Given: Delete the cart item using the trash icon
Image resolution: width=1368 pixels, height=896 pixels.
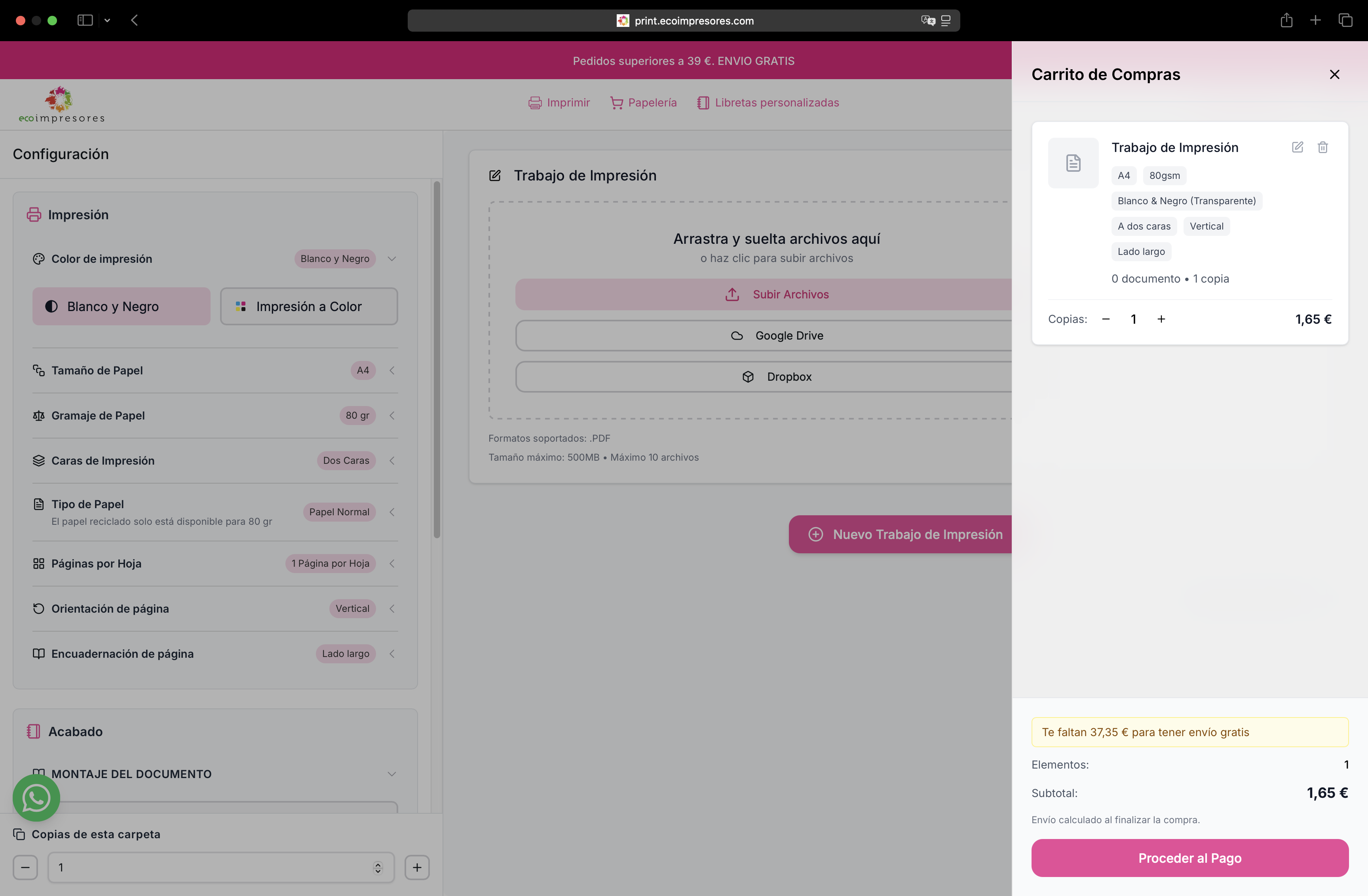Looking at the screenshot, I should (1322, 147).
